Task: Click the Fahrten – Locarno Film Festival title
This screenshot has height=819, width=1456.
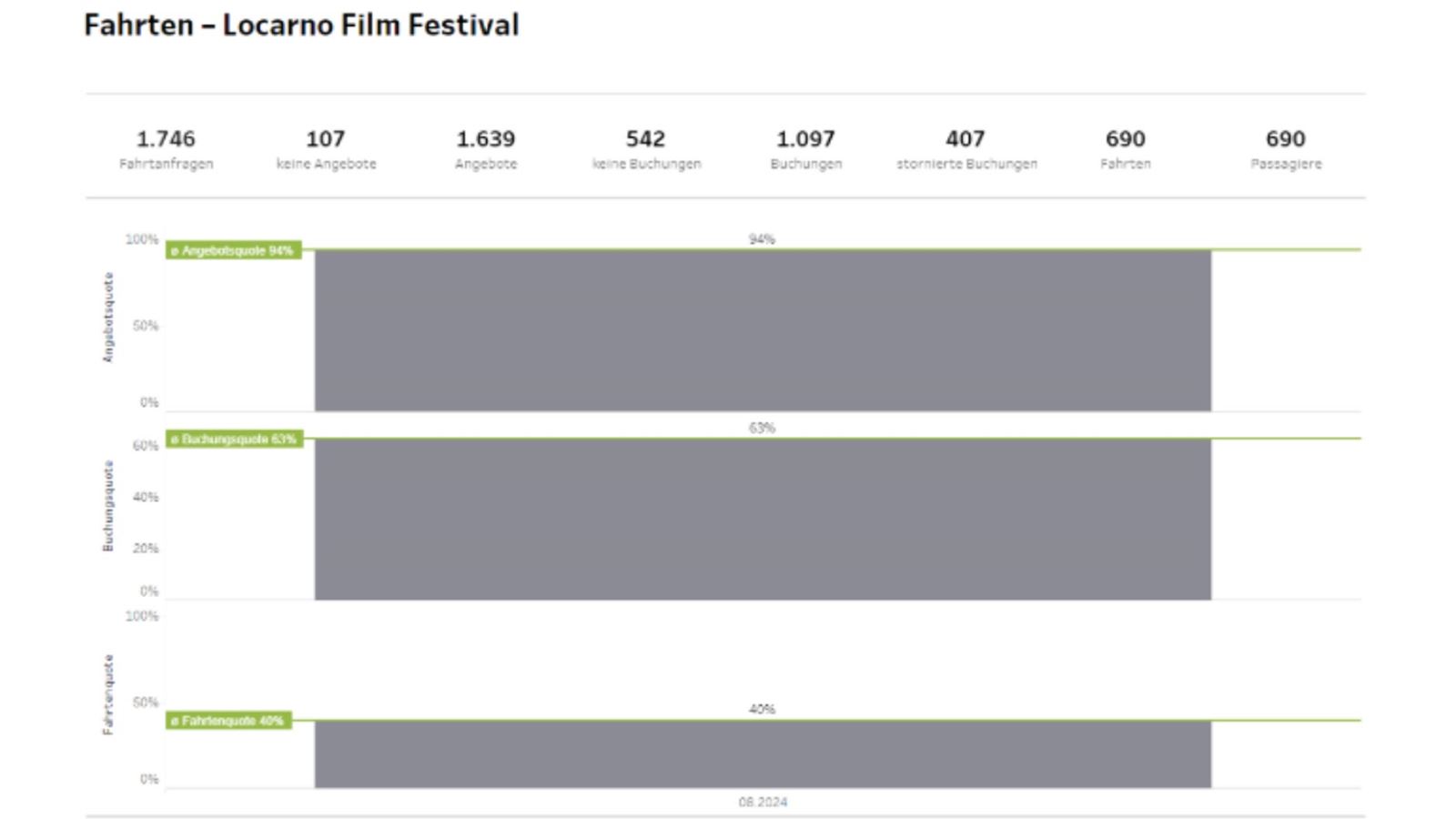Action: click(x=301, y=25)
